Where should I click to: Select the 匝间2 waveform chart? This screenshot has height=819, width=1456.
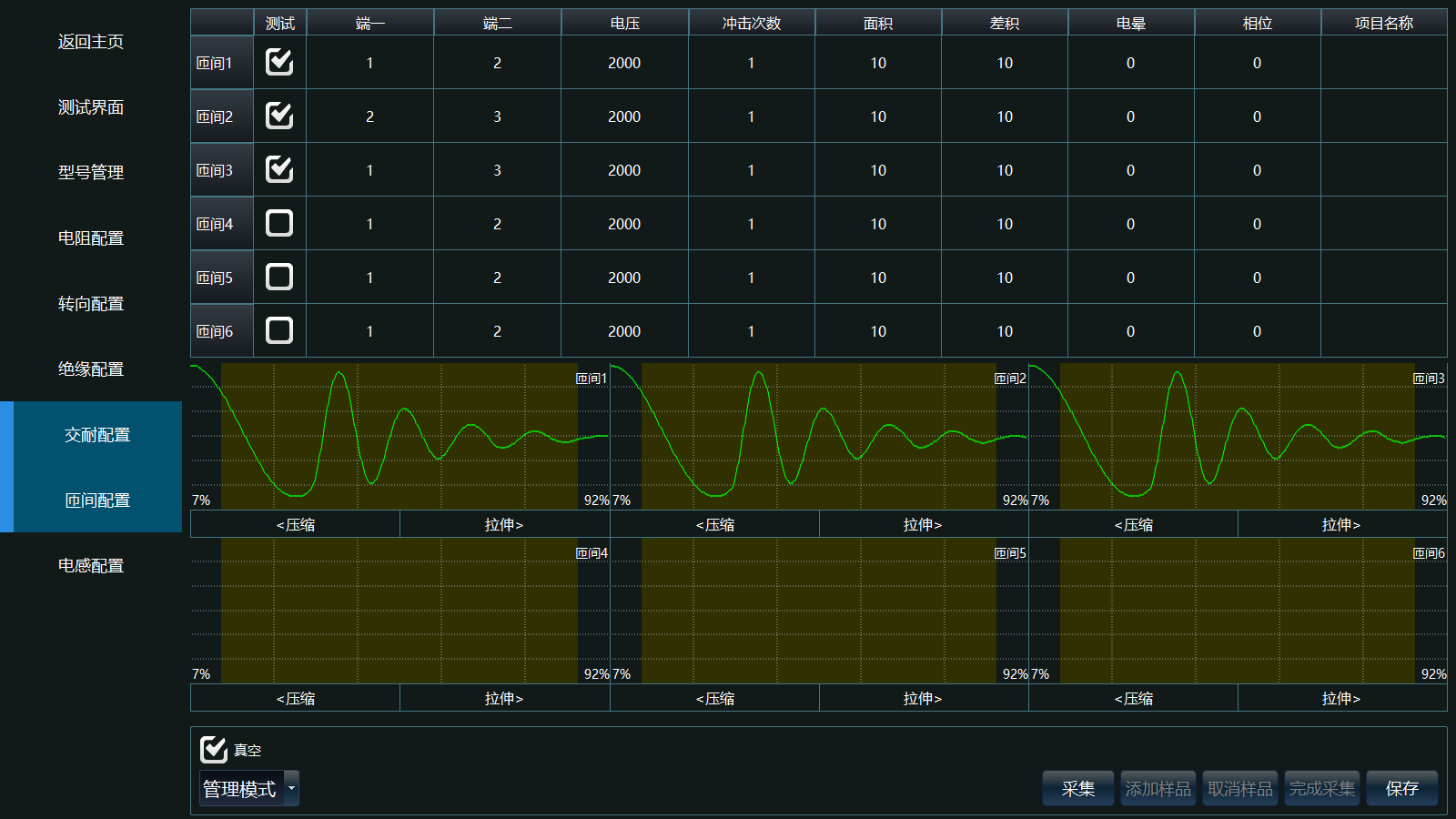tap(819, 437)
